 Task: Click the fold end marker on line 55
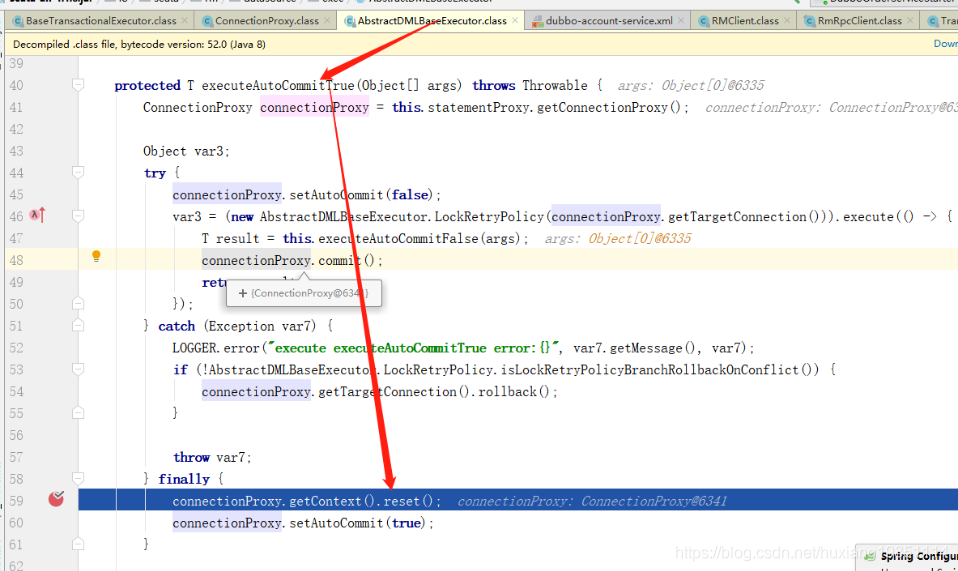pos(78,413)
